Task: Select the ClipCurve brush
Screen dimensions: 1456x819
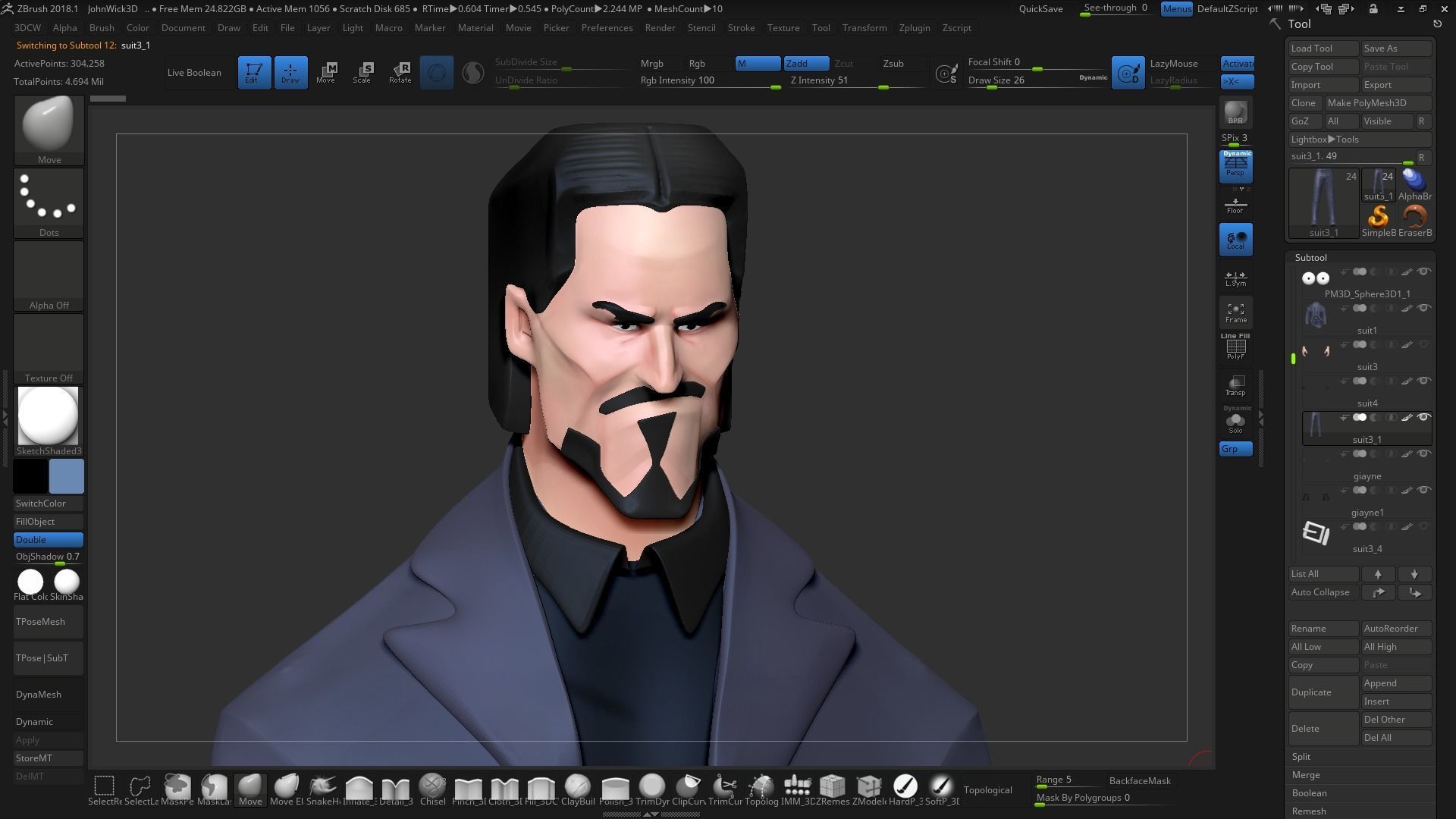Action: (x=688, y=790)
